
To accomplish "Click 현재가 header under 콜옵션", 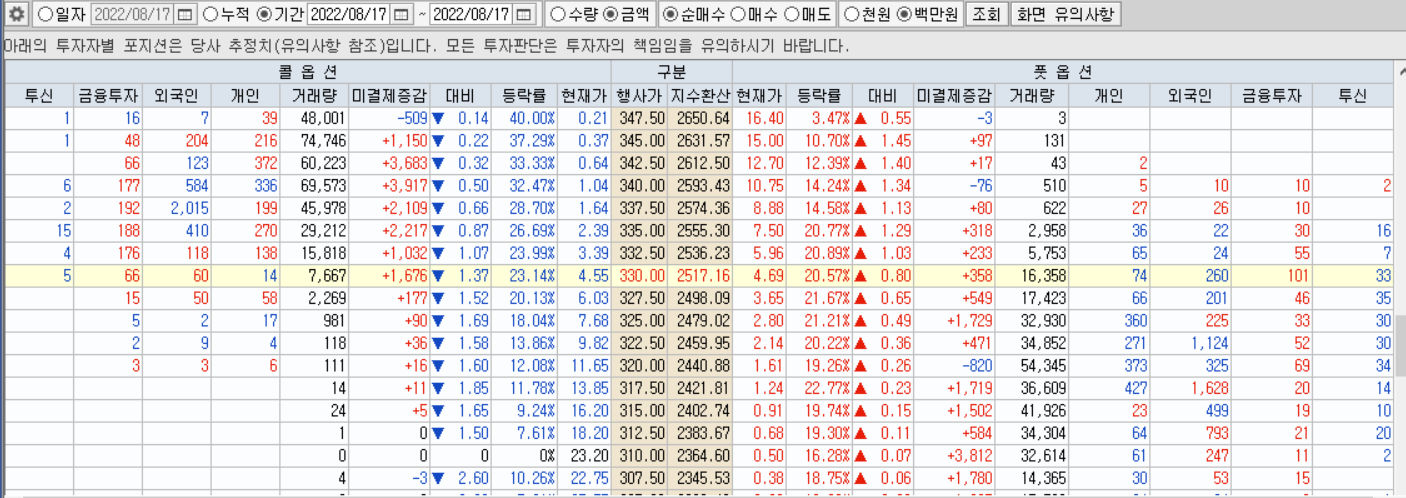I will [583, 96].
